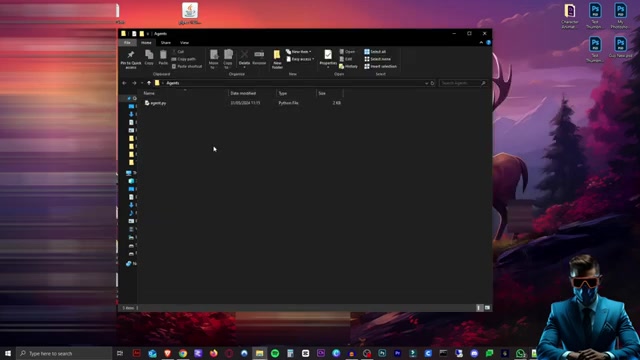Open the New item dropdown
Viewport: 640px width, 360px height.
(299, 52)
